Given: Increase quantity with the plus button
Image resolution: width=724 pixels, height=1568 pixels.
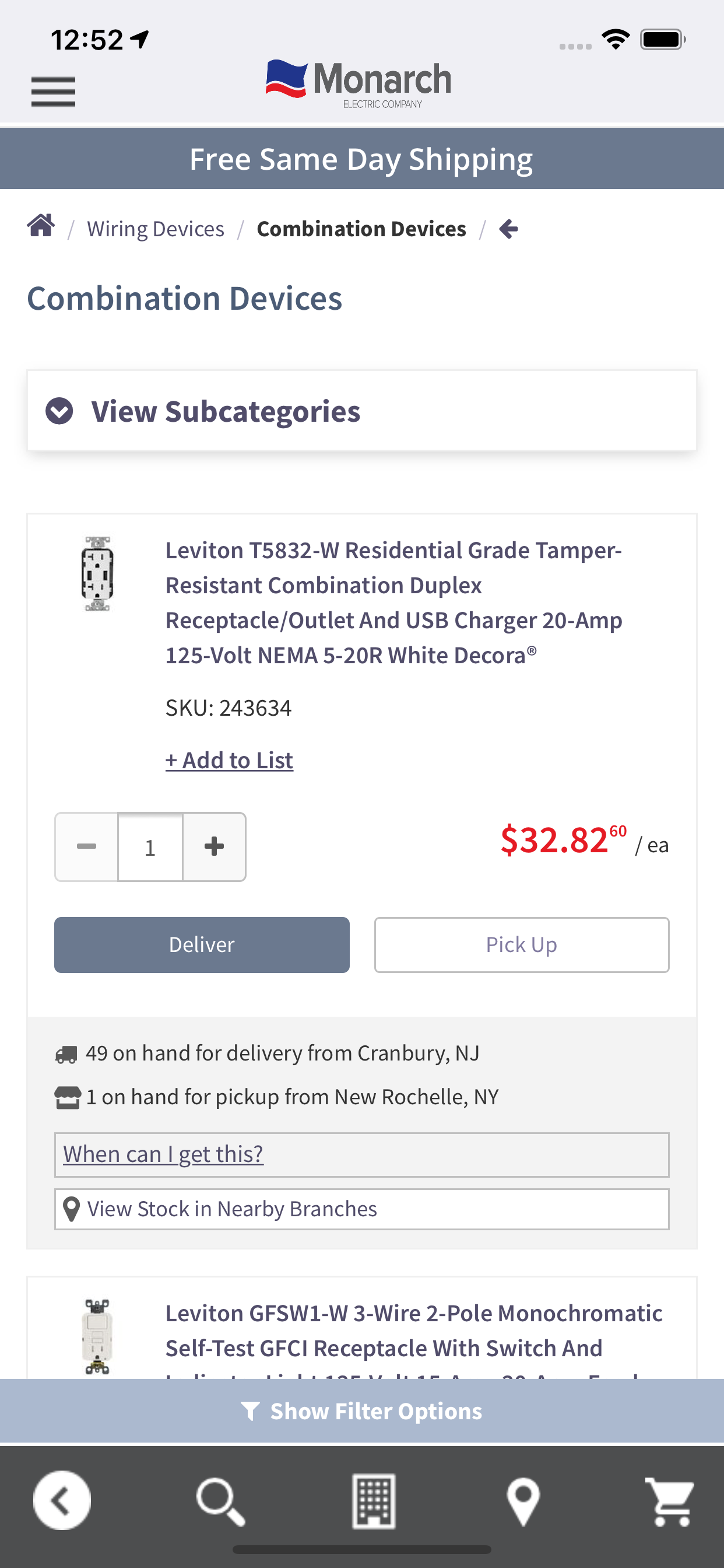Looking at the screenshot, I should [214, 846].
